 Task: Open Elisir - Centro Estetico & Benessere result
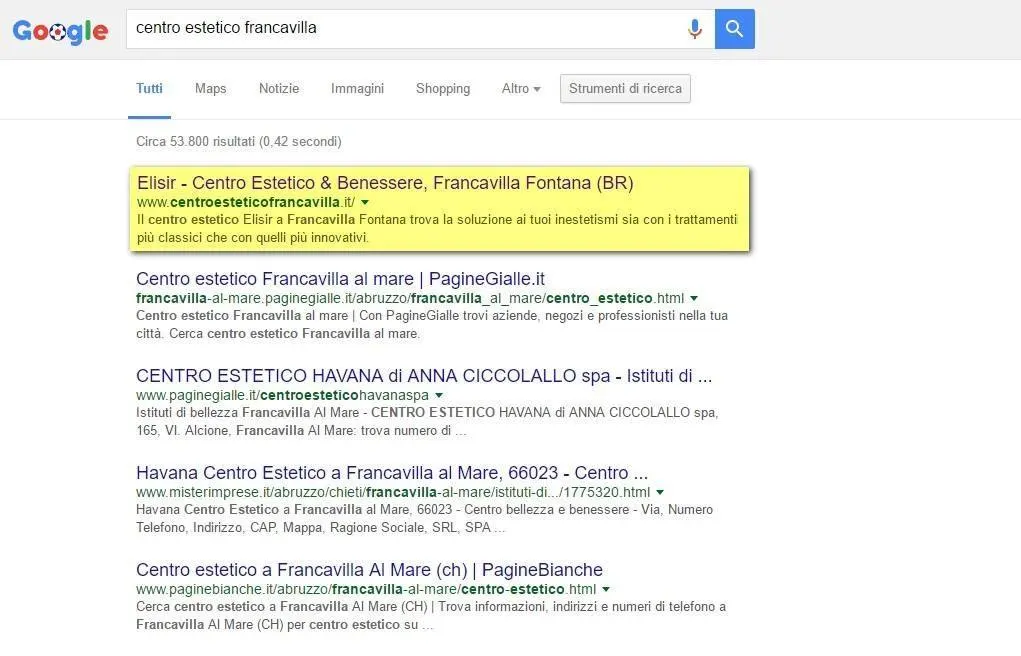tap(385, 183)
